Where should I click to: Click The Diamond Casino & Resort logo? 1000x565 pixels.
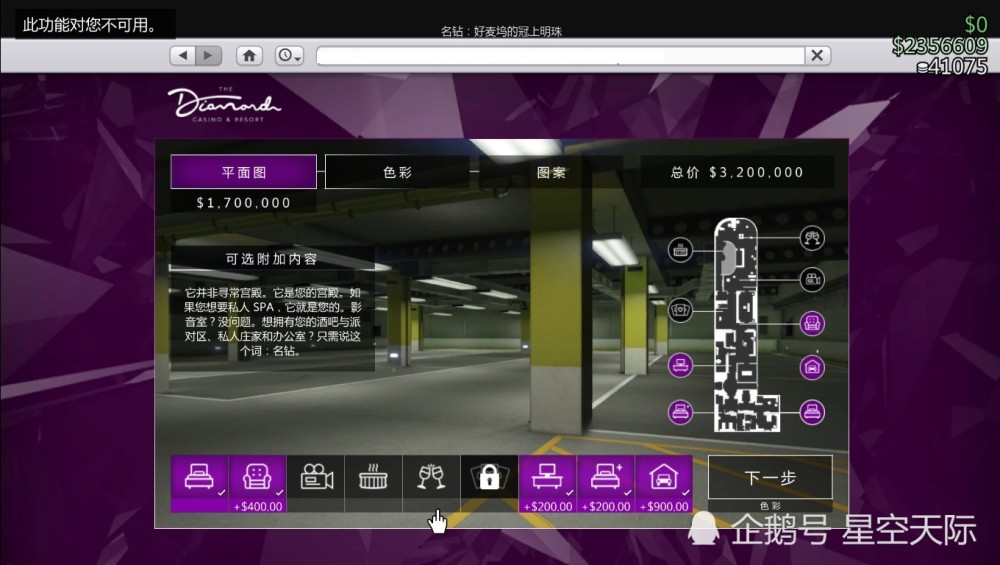(224, 104)
